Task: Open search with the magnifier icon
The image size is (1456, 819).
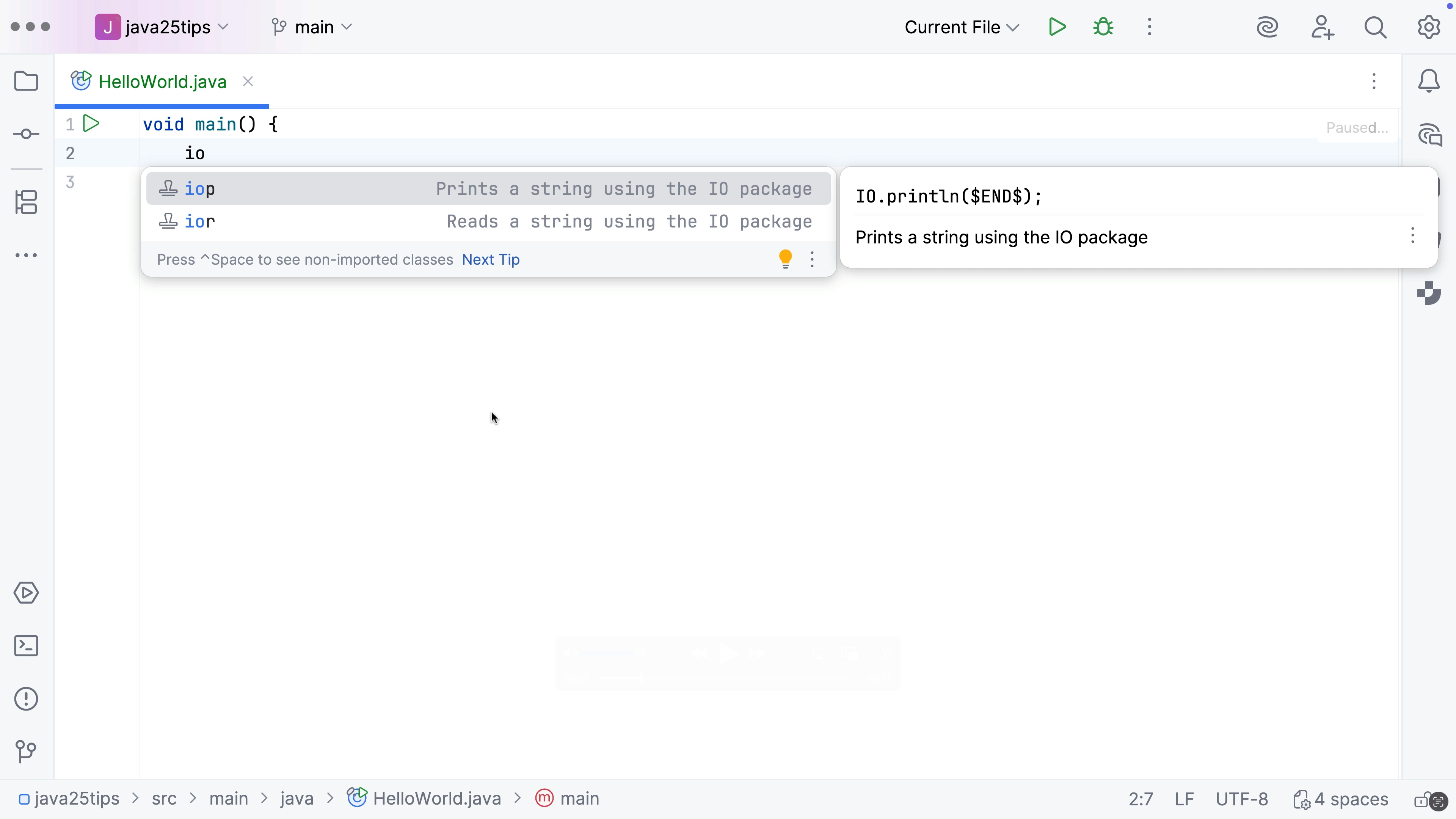Action: click(1376, 27)
